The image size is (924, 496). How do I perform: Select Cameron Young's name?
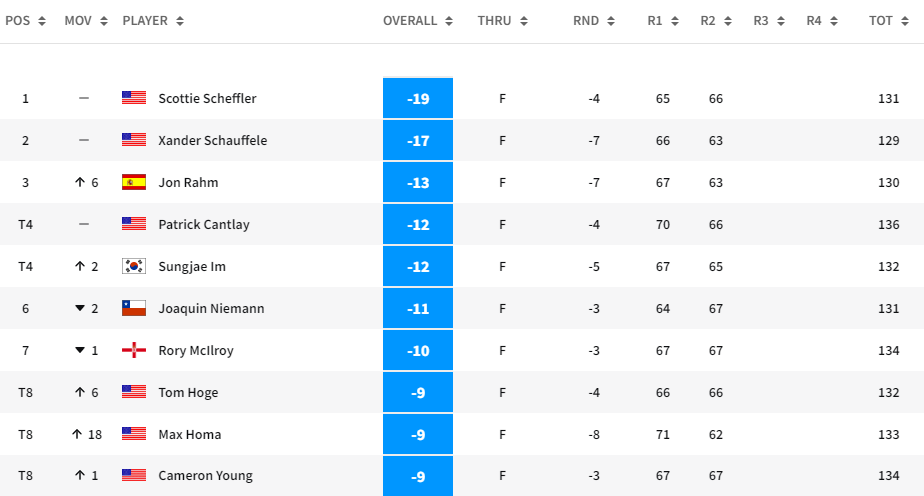tap(205, 476)
